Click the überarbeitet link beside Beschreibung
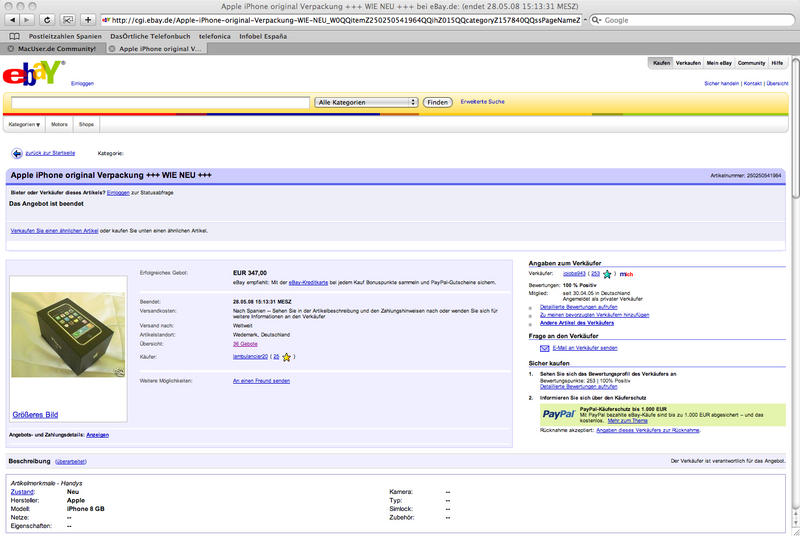 [70, 462]
